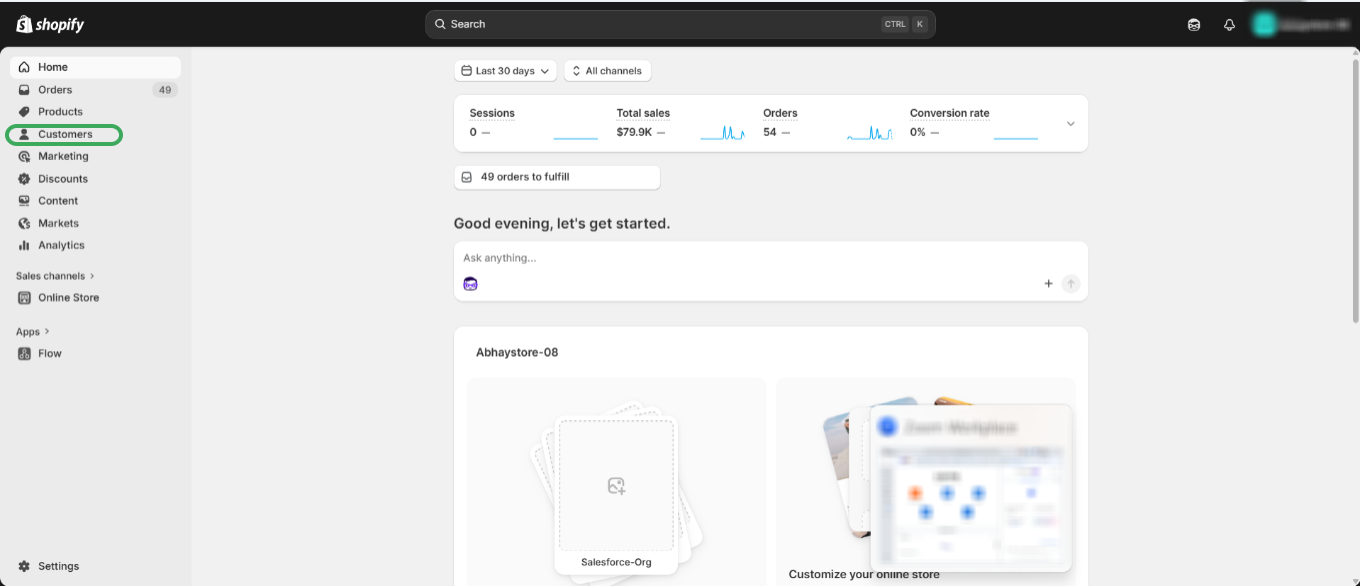Expand the metrics card chevron
The width and height of the screenshot is (1360, 586).
point(1070,124)
